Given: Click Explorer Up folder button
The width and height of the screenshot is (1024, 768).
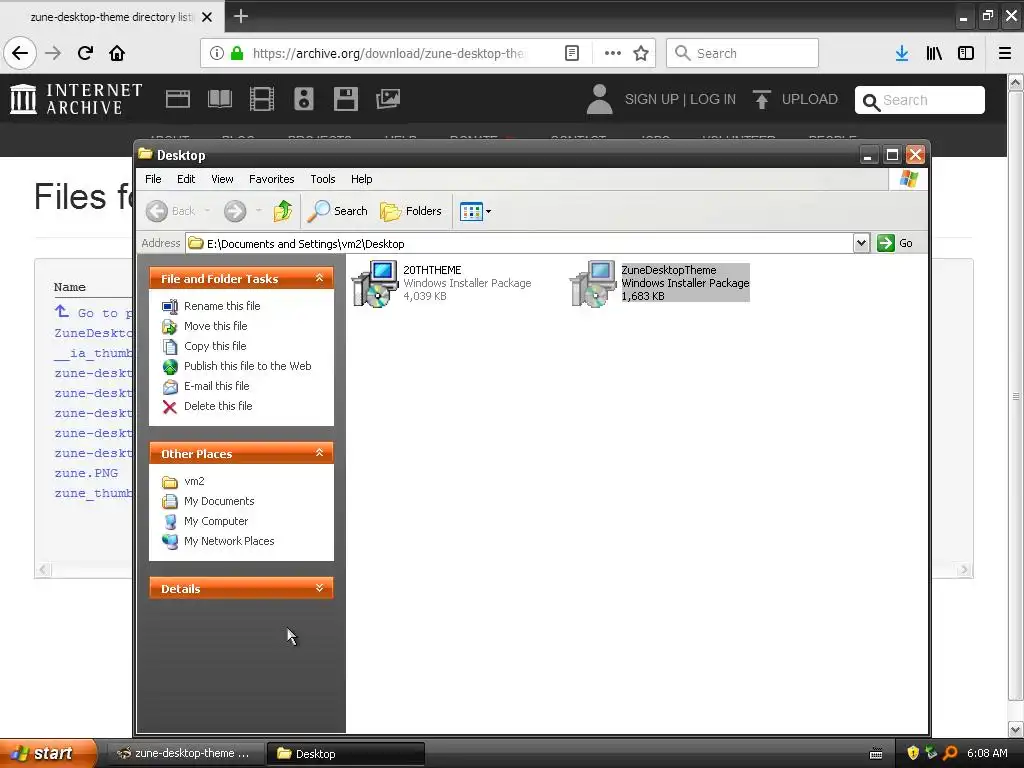Looking at the screenshot, I should point(283,211).
